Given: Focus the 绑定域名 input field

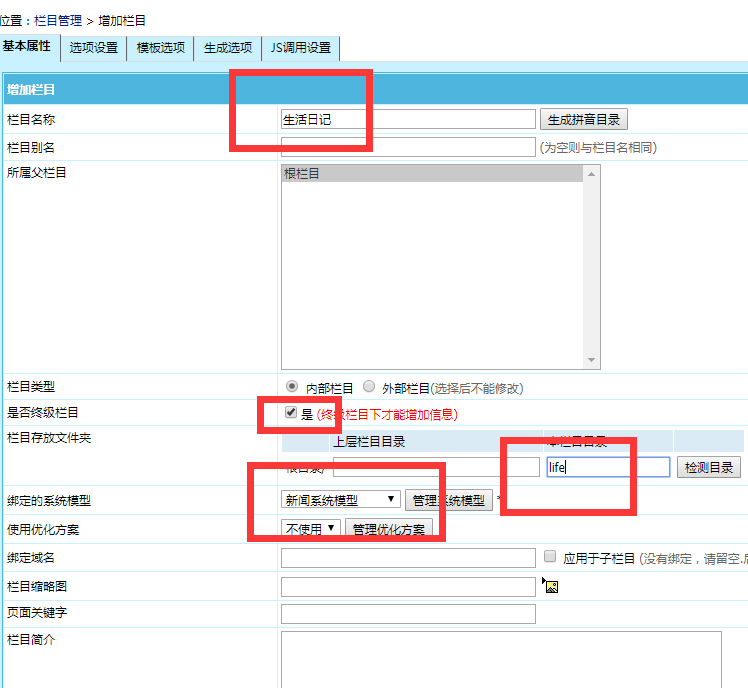Looking at the screenshot, I should [408, 558].
